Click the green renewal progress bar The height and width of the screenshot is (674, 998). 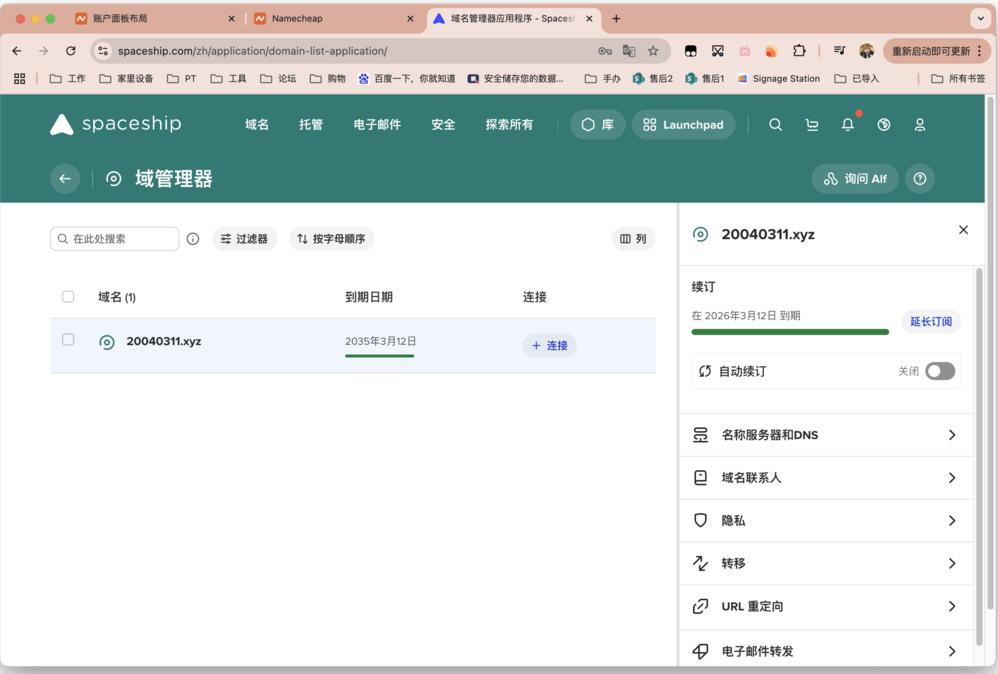pos(790,332)
